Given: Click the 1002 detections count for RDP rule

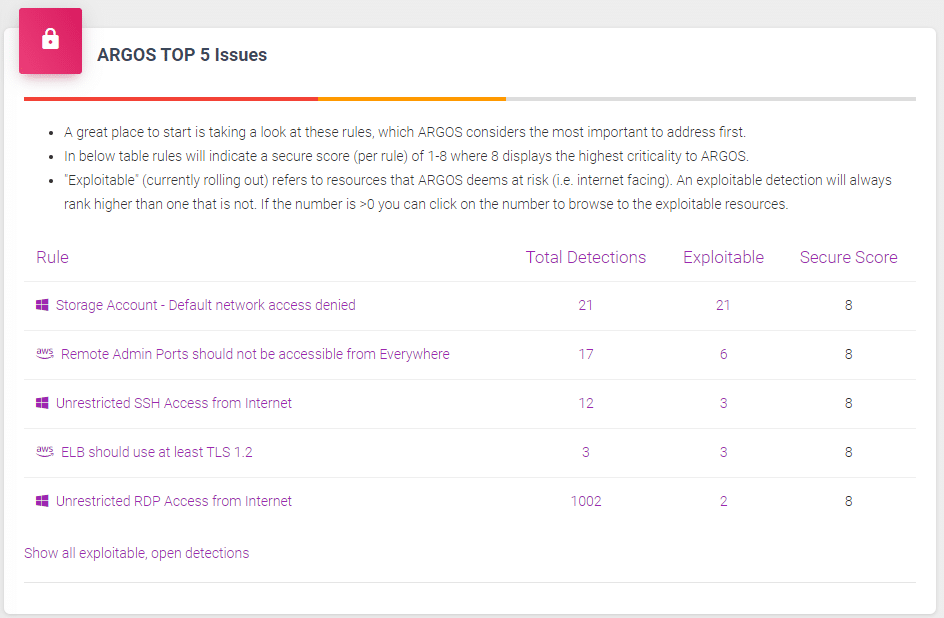Looking at the screenshot, I should tap(586, 501).
